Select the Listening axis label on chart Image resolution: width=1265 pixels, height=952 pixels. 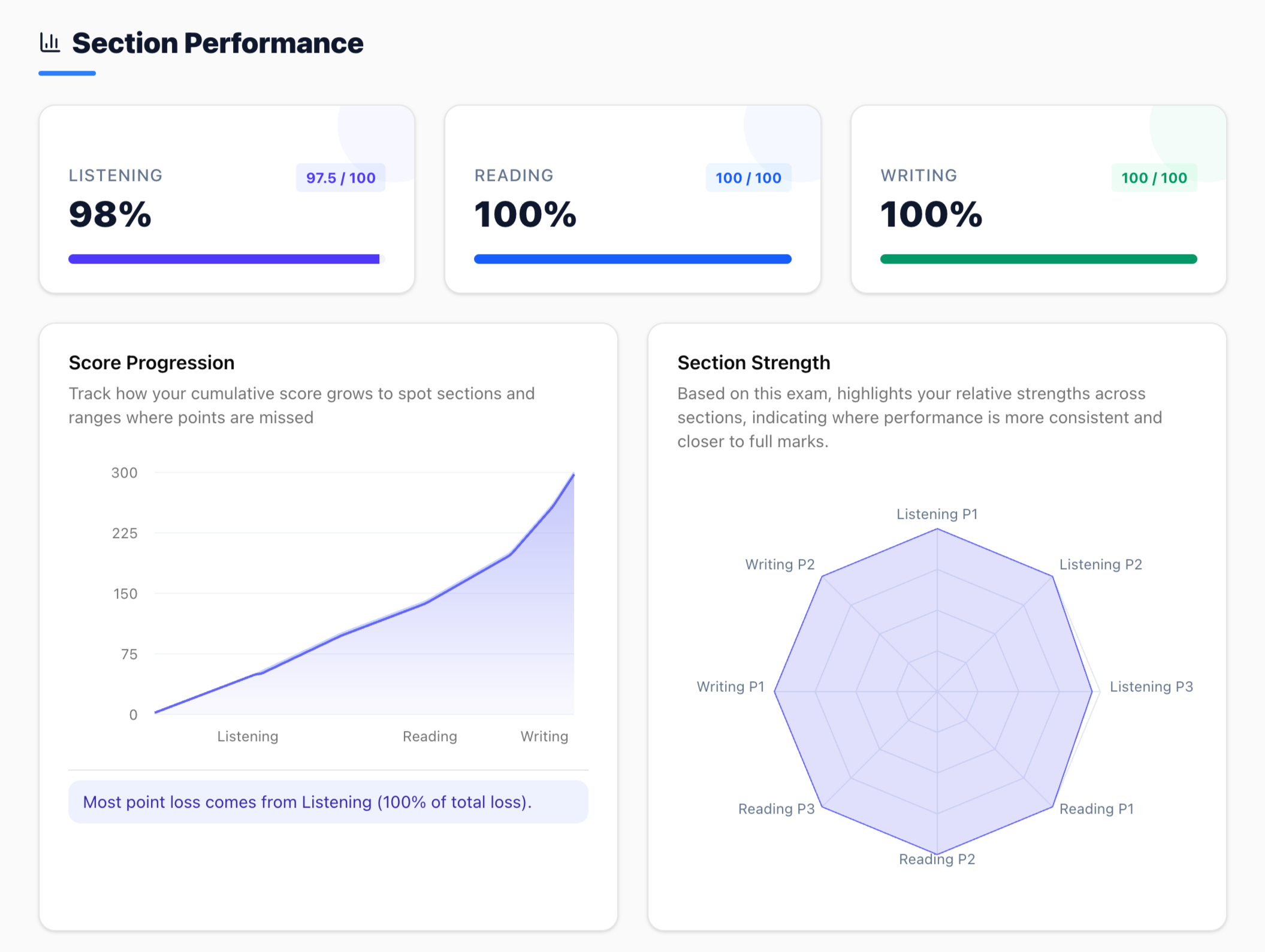[x=247, y=736]
